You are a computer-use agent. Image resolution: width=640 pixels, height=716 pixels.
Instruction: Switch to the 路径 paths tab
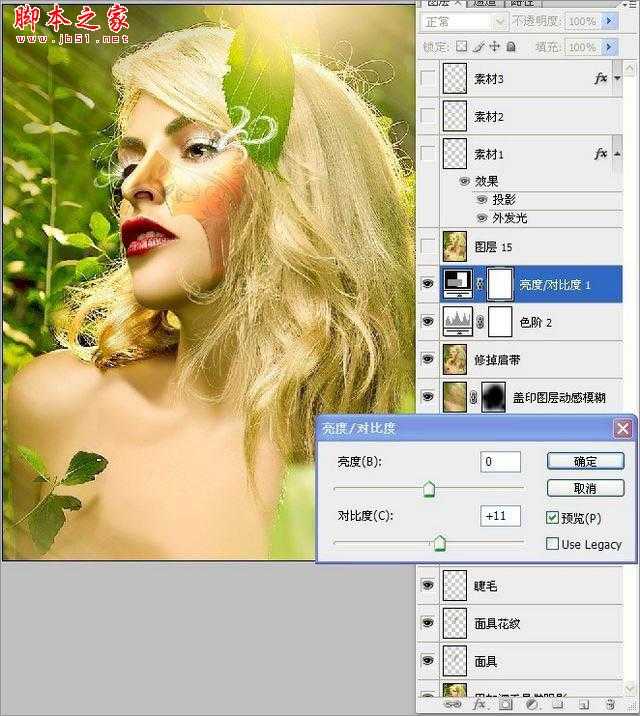[x=523, y=3]
